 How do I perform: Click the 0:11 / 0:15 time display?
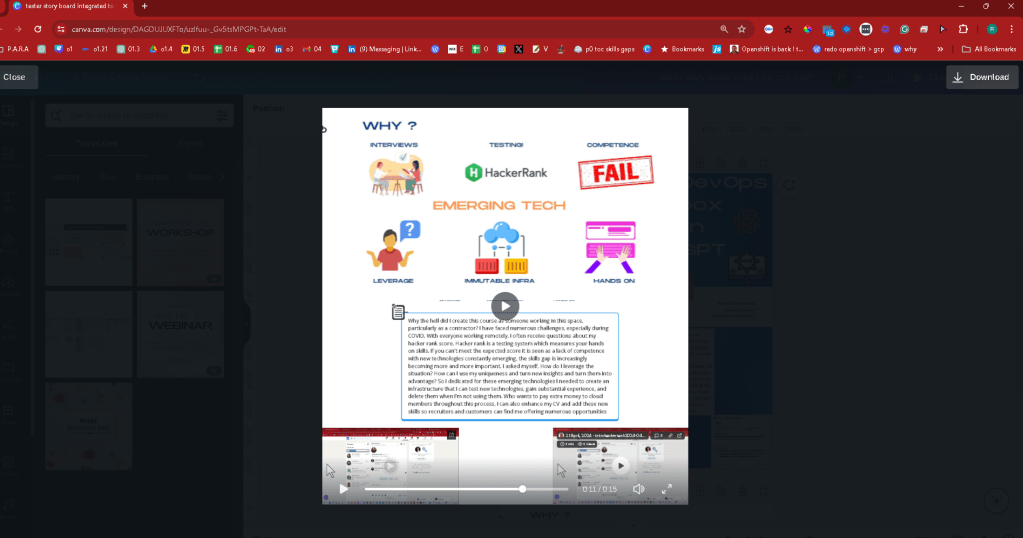pyautogui.click(x=600, y=489)
